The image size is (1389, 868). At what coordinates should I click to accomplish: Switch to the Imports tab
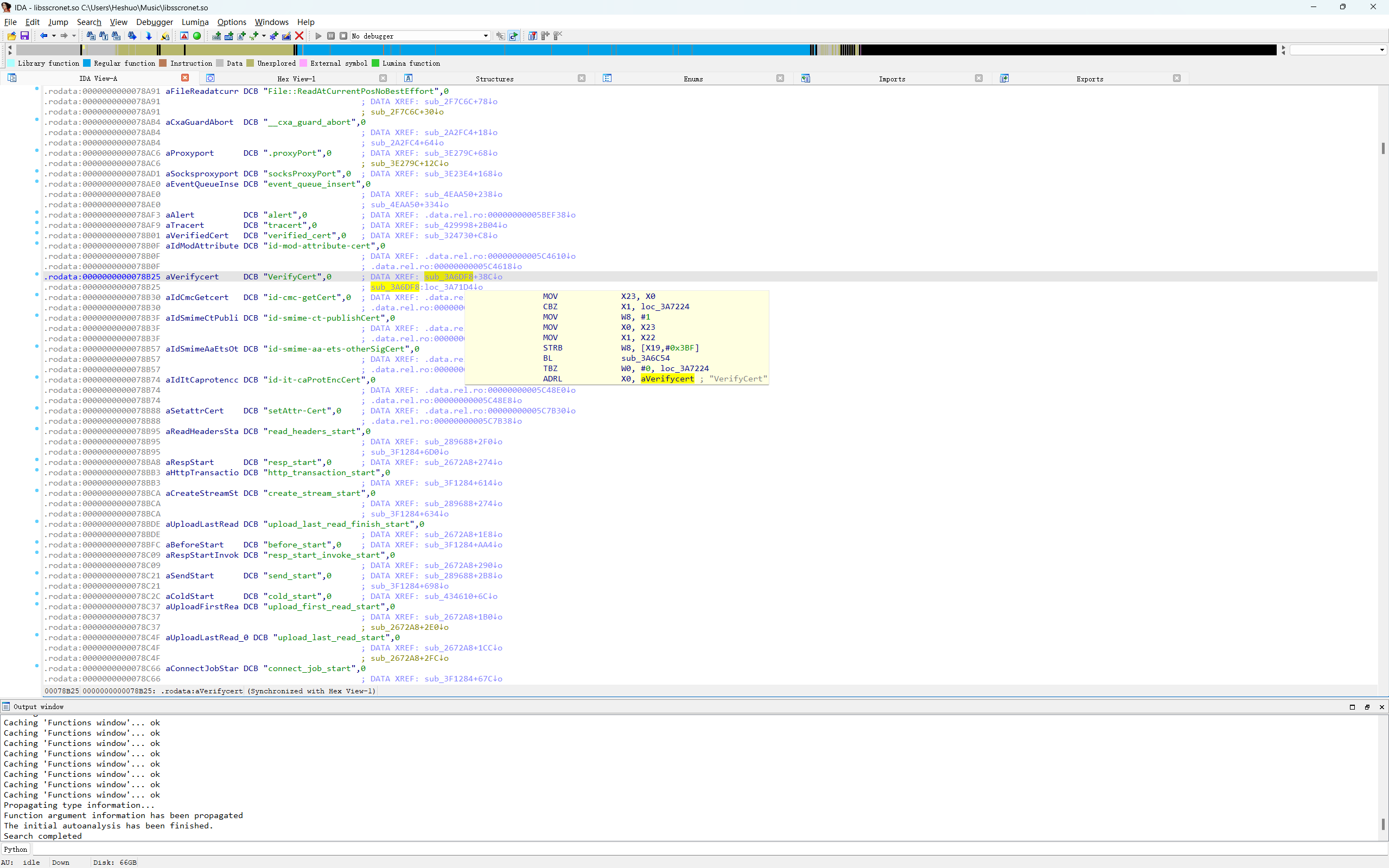click(x=891, y=79)
